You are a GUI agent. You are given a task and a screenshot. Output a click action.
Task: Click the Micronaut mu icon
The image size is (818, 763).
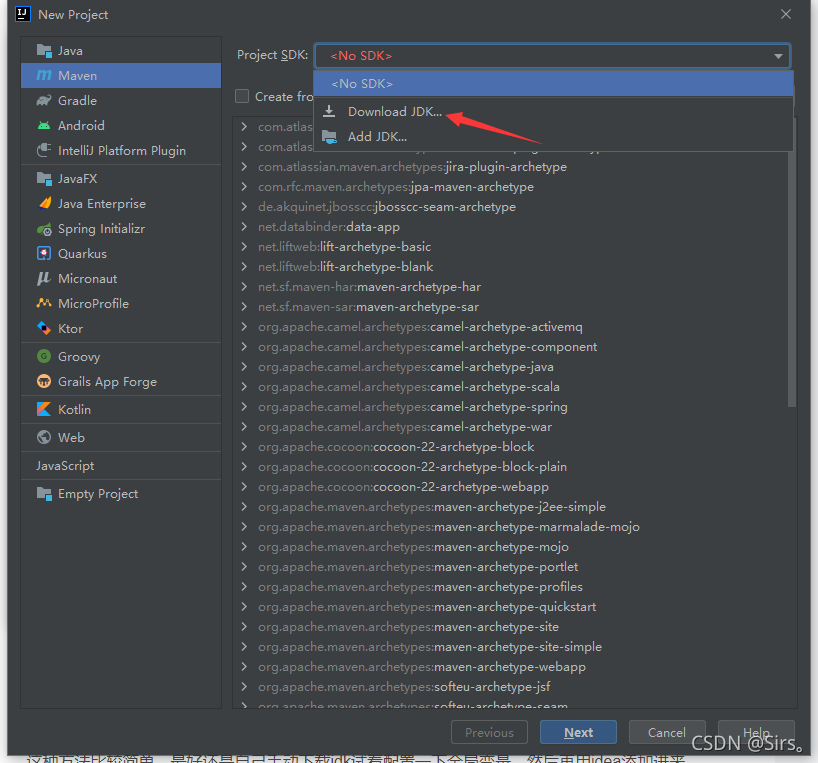click(44, 278)
